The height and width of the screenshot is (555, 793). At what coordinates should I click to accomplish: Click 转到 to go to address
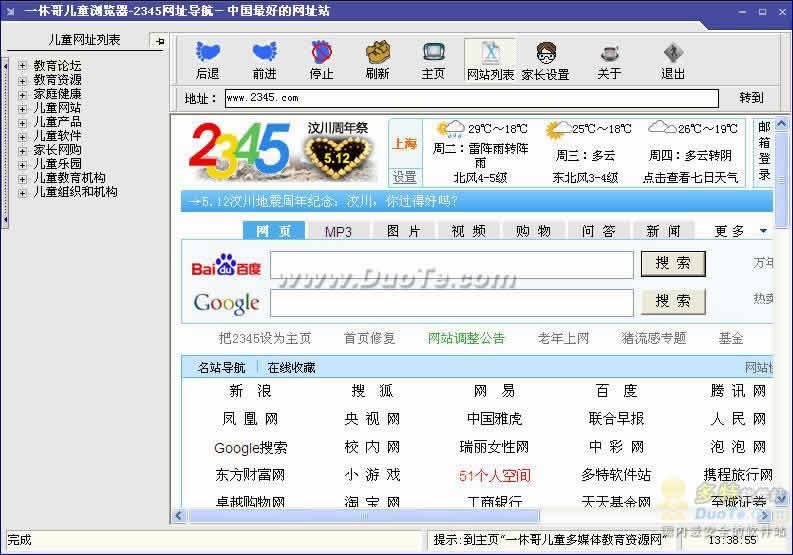tap(751, 98)
